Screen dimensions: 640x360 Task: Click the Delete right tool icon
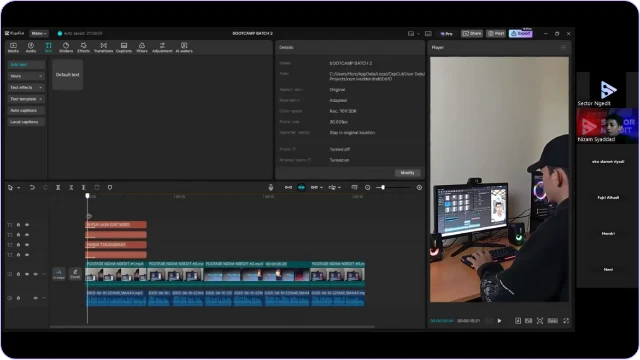click(x=84, y=187)
